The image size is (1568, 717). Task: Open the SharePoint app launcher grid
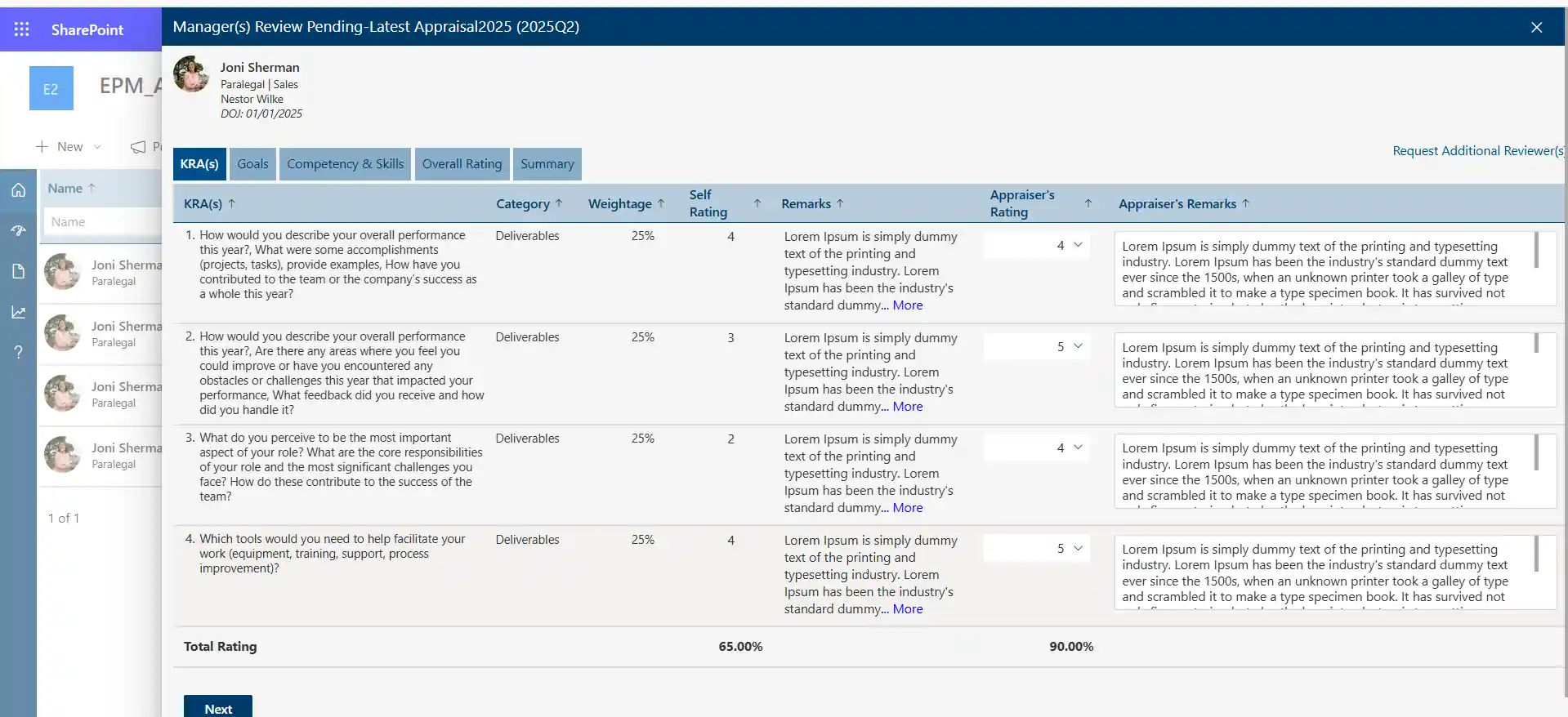pos(22,29)
